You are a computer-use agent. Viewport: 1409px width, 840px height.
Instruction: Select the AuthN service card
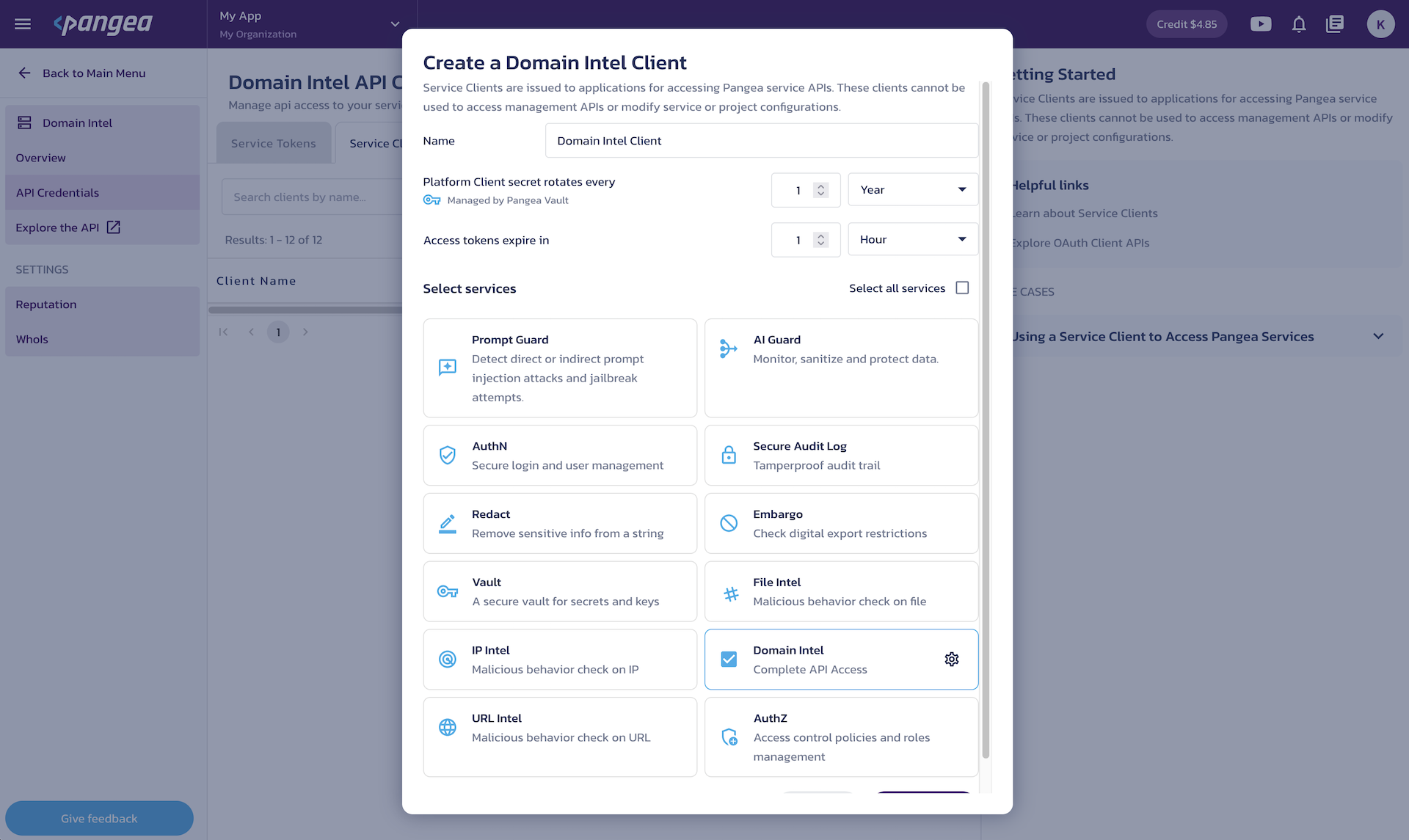560,456
